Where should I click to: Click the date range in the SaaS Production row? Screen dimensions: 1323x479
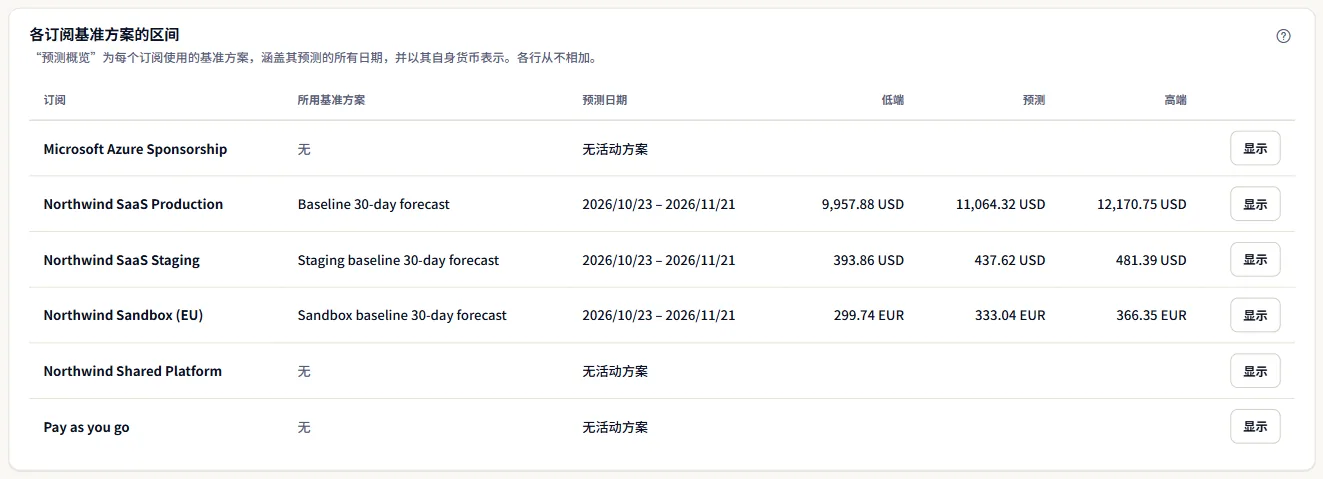[x=659, y=204]
